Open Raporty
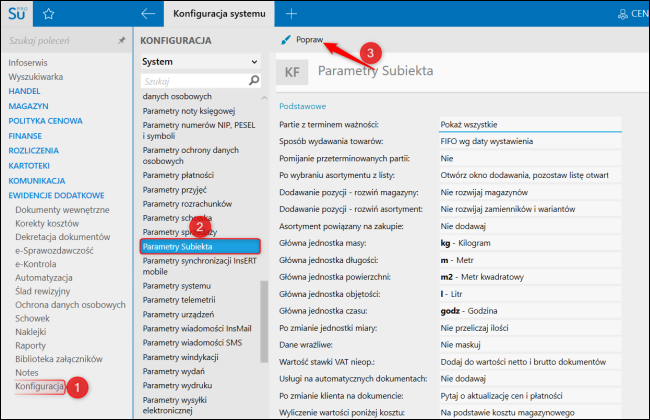Image resolution: width=650 pixels, height=420 pixels. click(30, 345)
